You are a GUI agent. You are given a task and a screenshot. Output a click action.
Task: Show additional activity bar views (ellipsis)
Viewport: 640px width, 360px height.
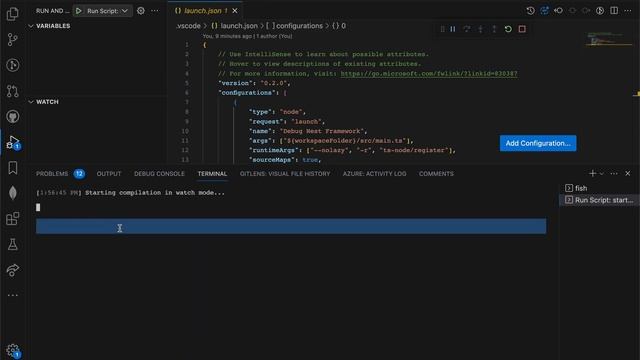tap(13, 295)
